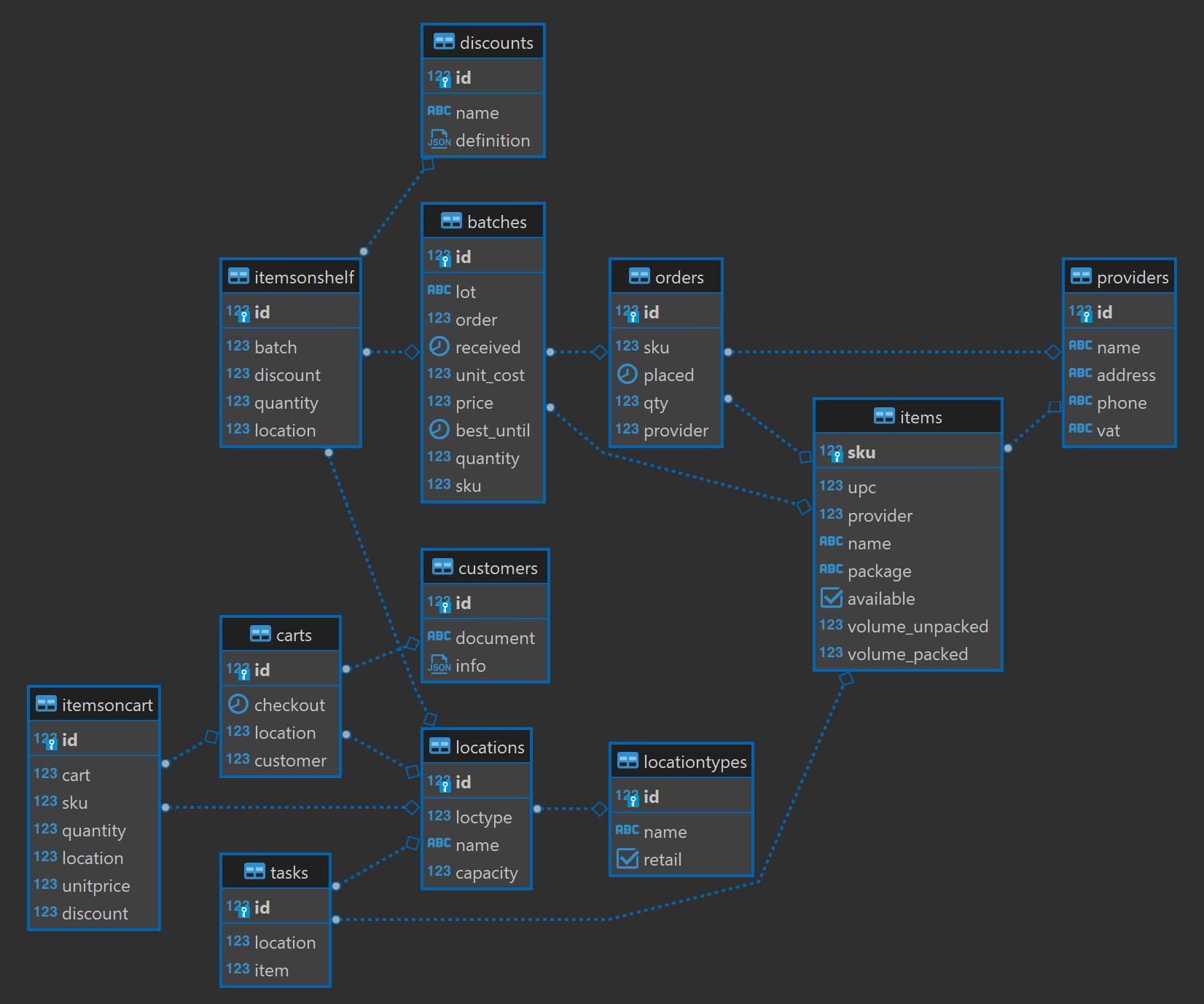Select the provider column in items
Image resolution: width=1204 pixels, height=1004 pixels.
908,515
